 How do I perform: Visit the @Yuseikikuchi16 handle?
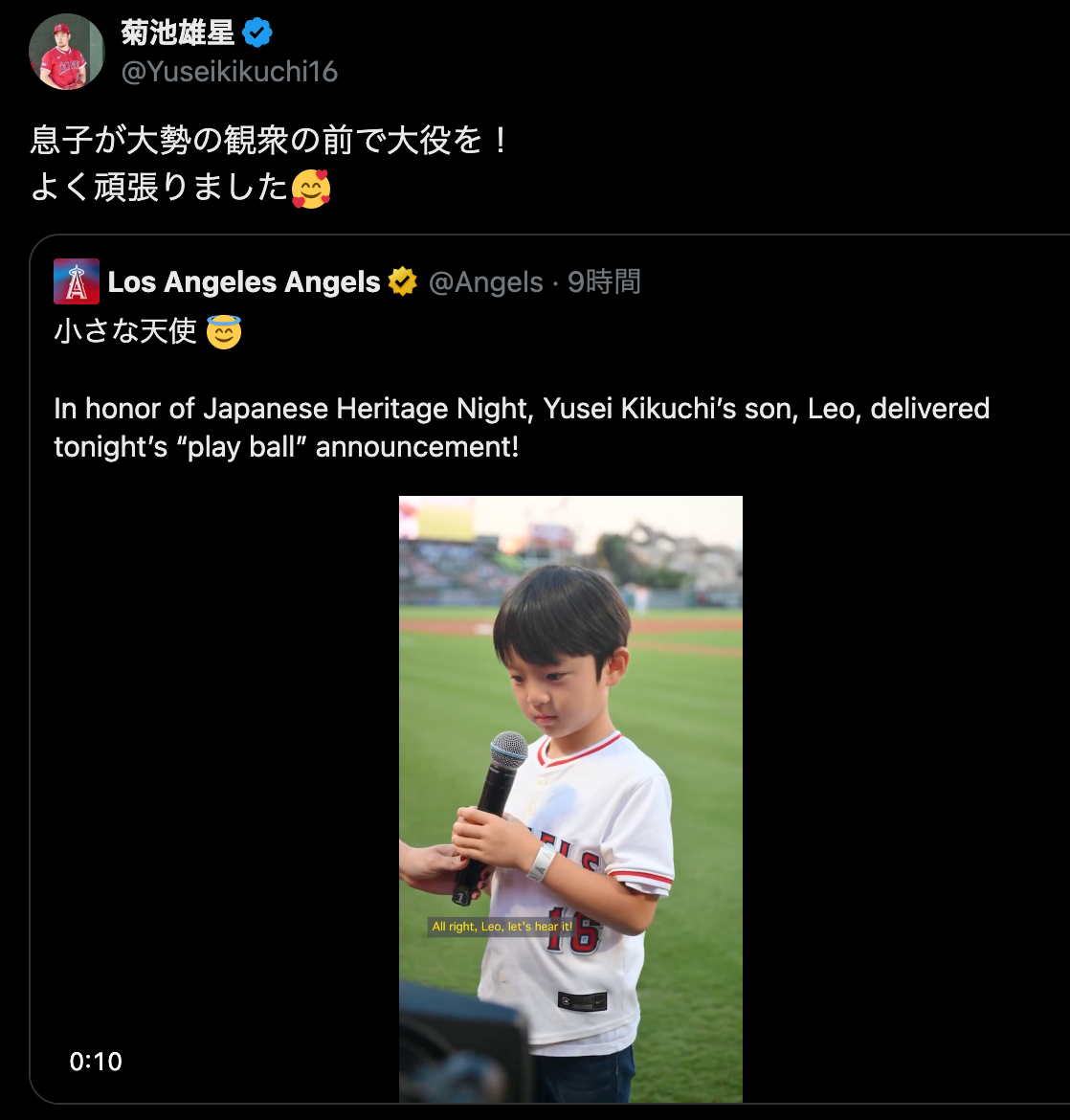click(230, 72)
